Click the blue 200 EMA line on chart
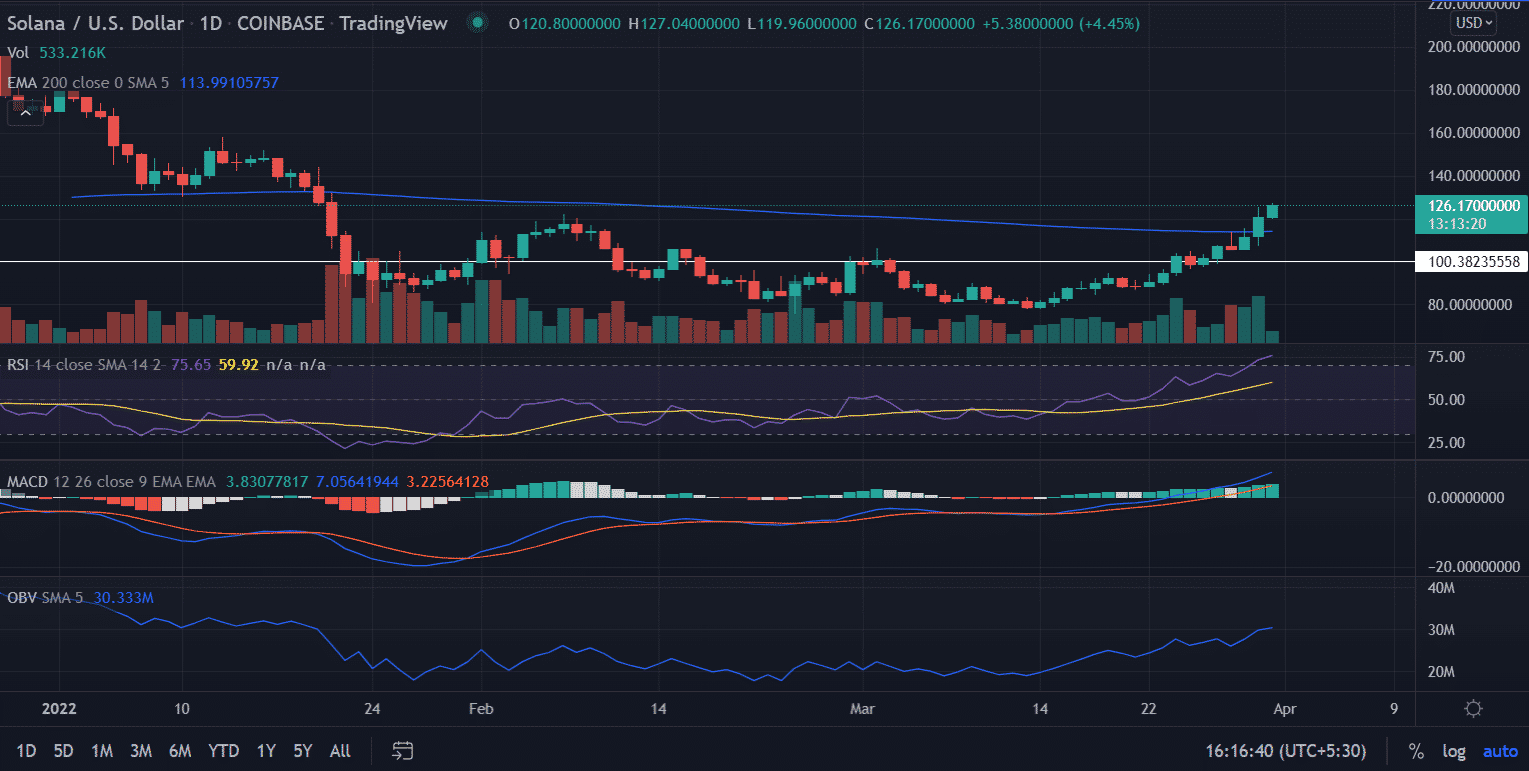1529x771 pixels. (700, 207)
